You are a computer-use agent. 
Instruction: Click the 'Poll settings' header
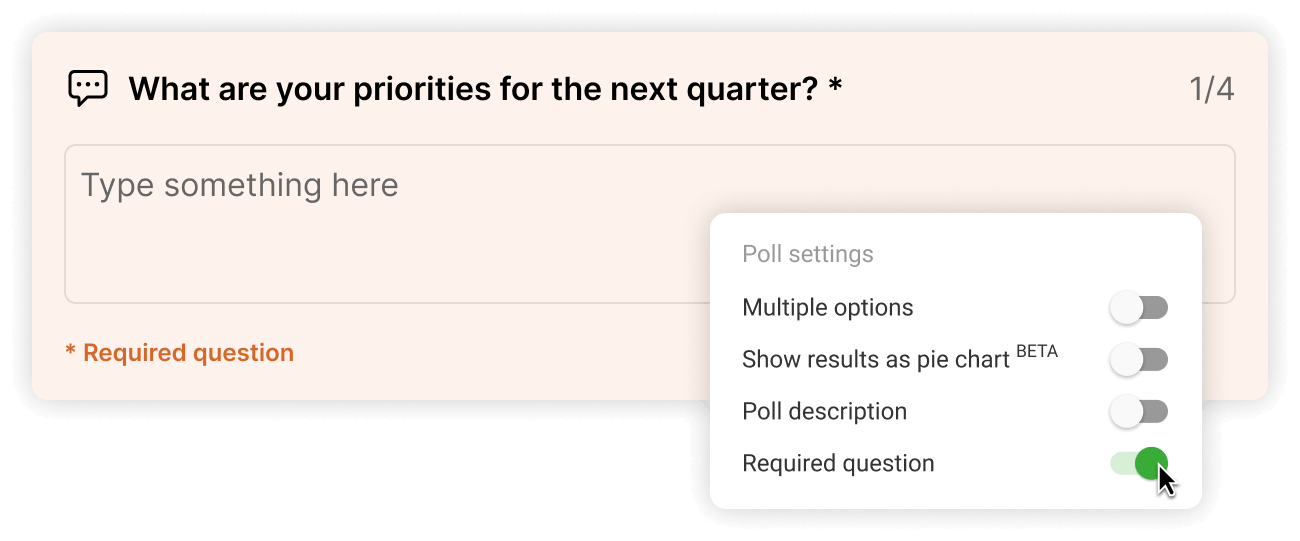click(x=807, y=254)
